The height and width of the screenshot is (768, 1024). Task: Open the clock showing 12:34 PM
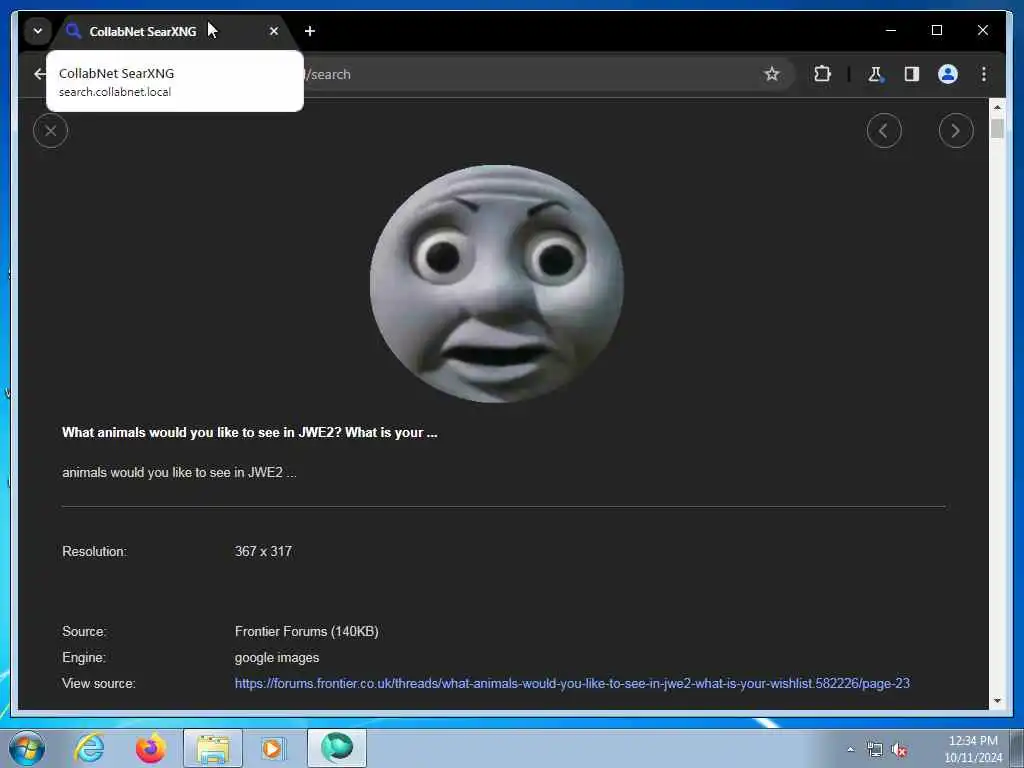(973, 748)
